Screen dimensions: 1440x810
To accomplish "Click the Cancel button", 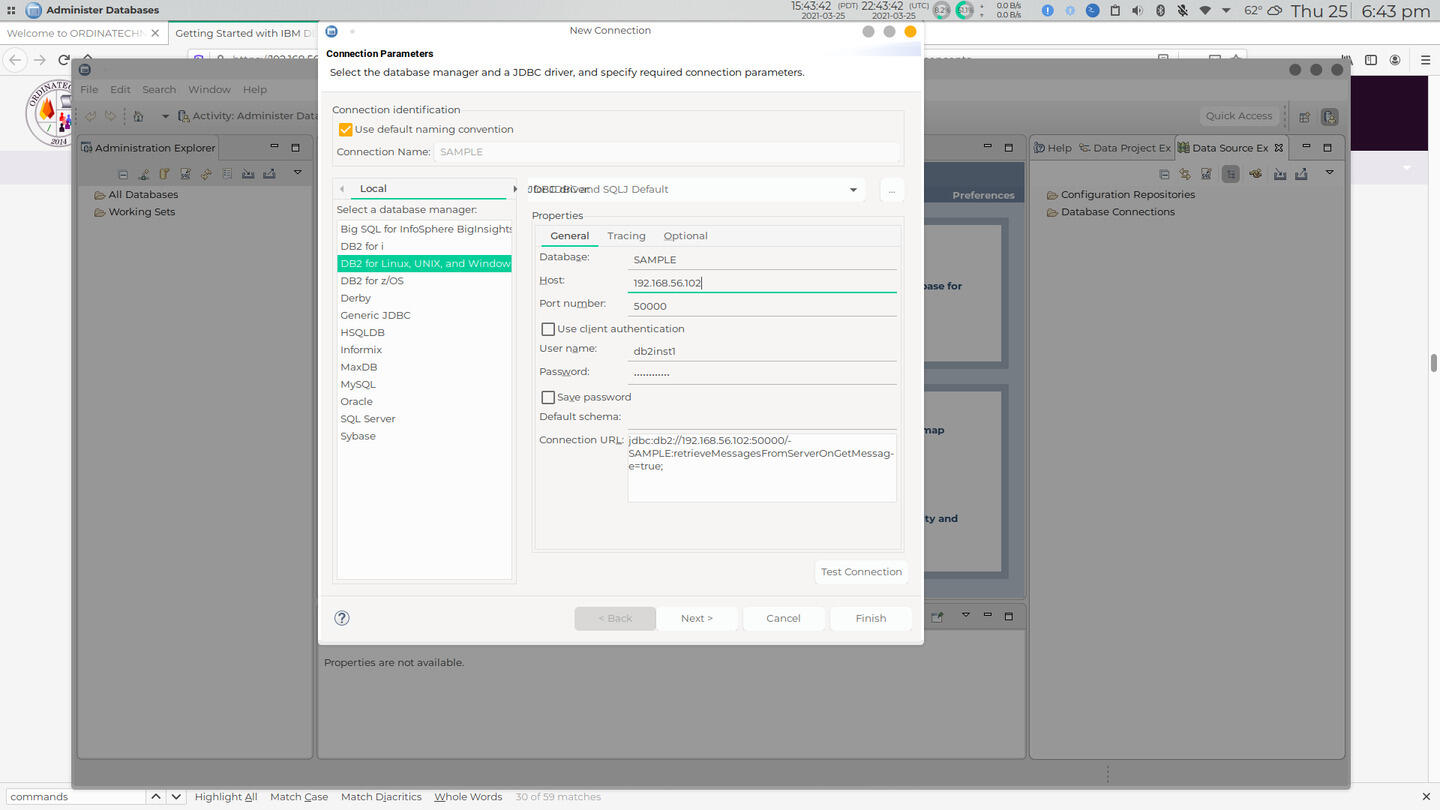I will (783, 618).
